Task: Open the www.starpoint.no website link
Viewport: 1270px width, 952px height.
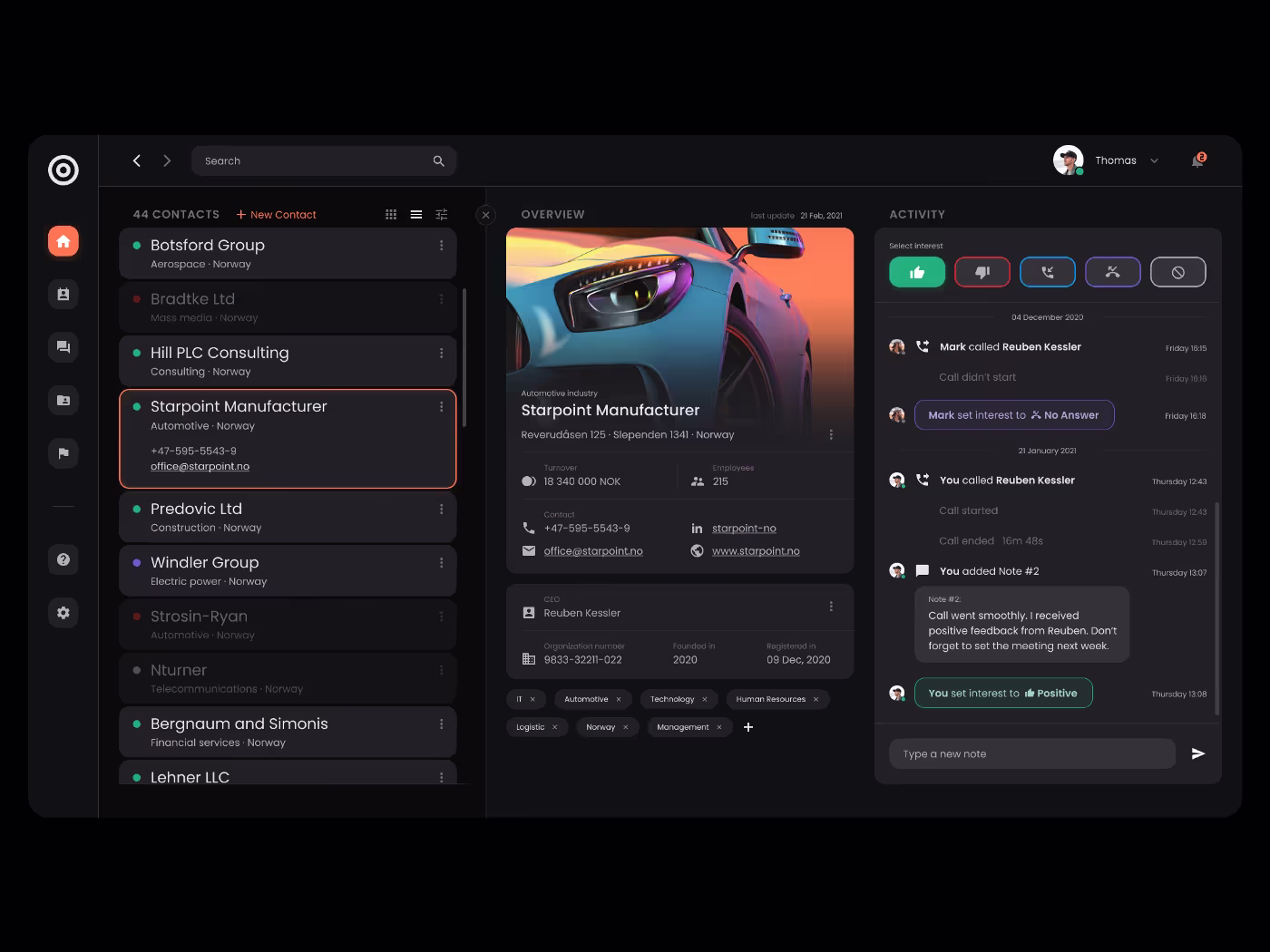Action: click(756, 551)
